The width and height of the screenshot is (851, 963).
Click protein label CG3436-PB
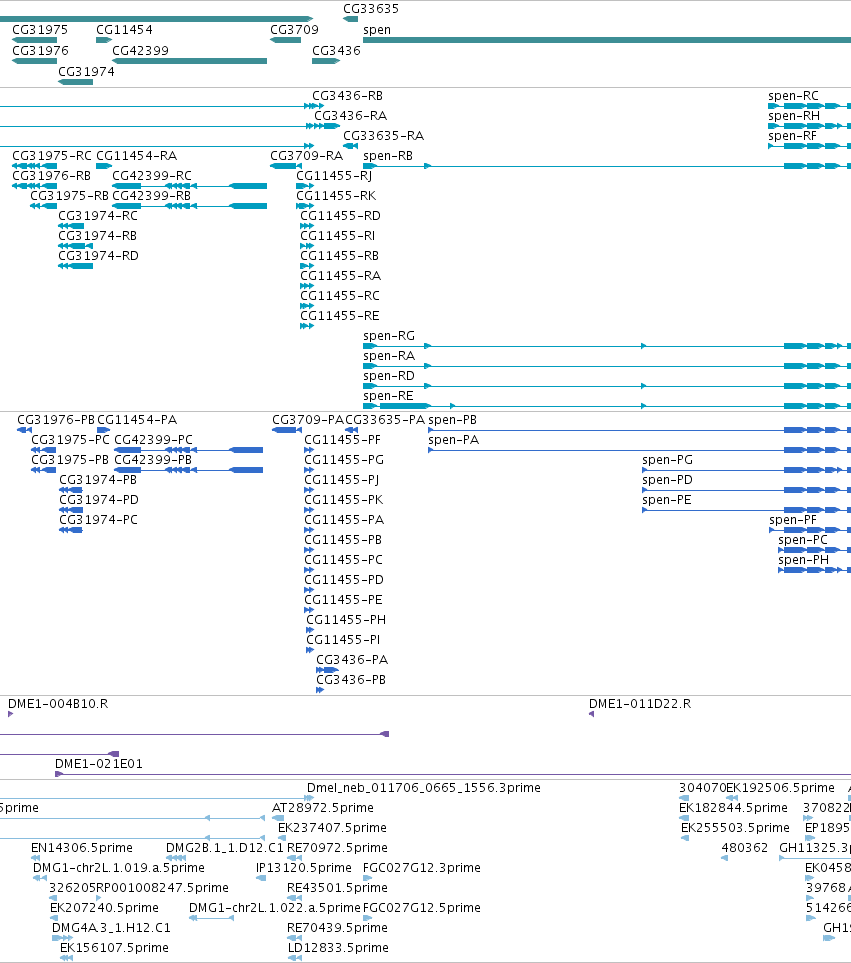pos(351,680)
